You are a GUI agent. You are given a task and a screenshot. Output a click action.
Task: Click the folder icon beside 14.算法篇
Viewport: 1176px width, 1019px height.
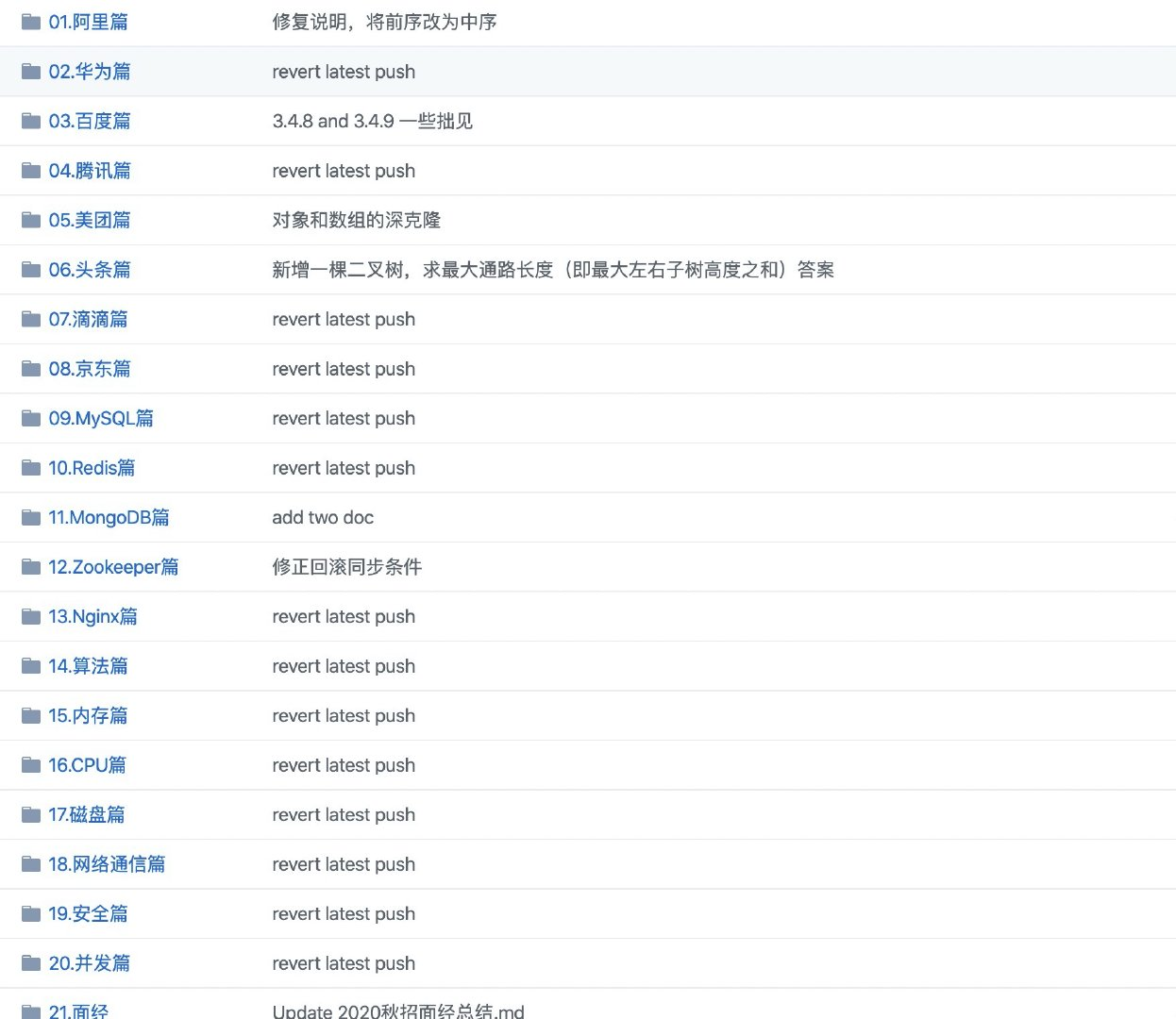(x=31, y=666)
